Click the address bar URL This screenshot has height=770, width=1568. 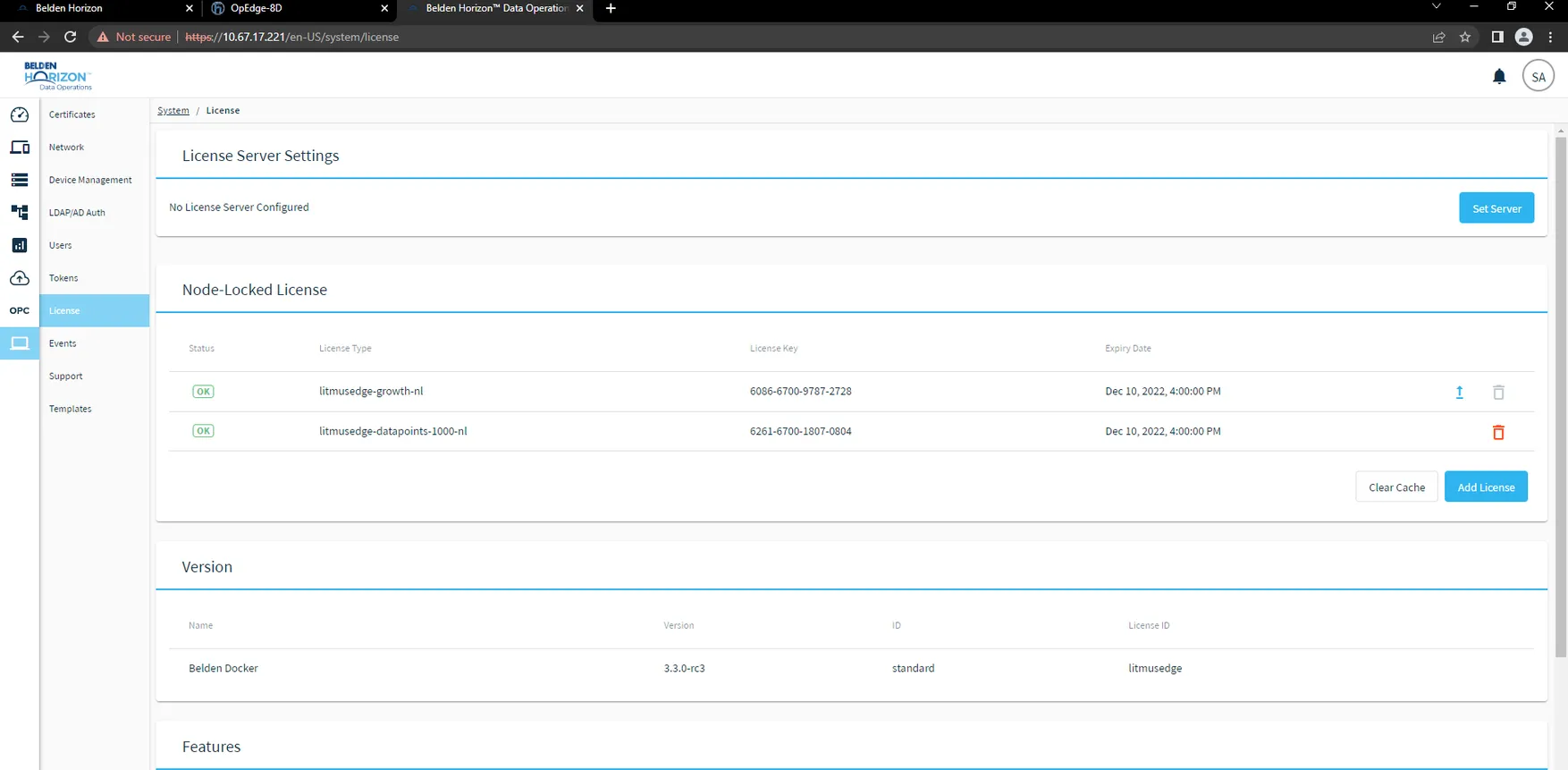pos(291,37)
